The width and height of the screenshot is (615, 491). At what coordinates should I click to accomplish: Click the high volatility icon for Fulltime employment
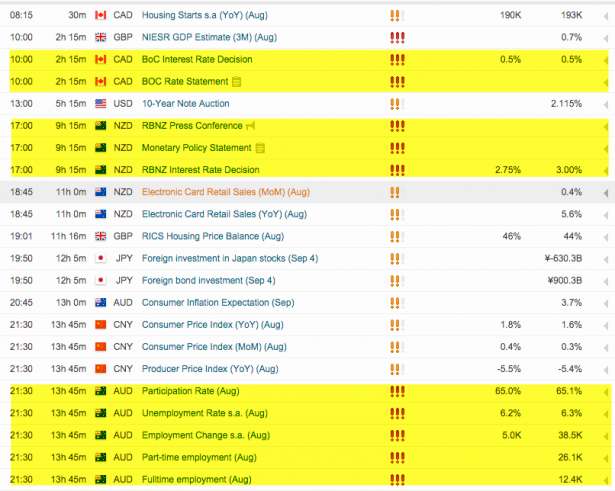tap(397, 479)
